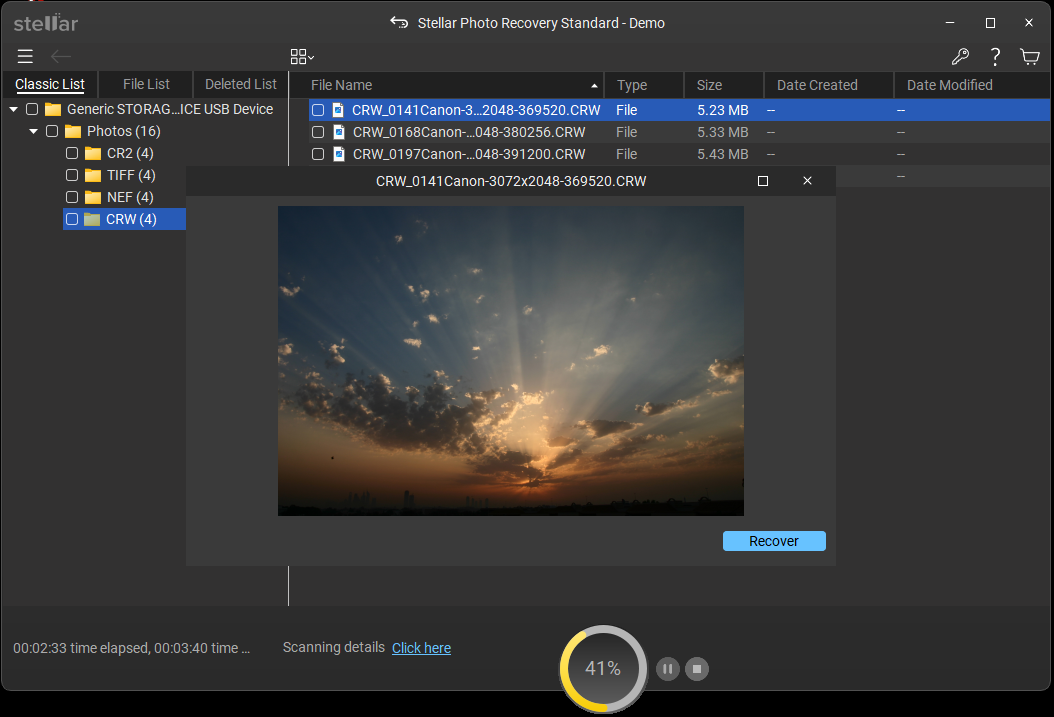Click file icon of CRW_0168Canon row
Viewport: 1054px width, 717px height.
pos(339,132)
